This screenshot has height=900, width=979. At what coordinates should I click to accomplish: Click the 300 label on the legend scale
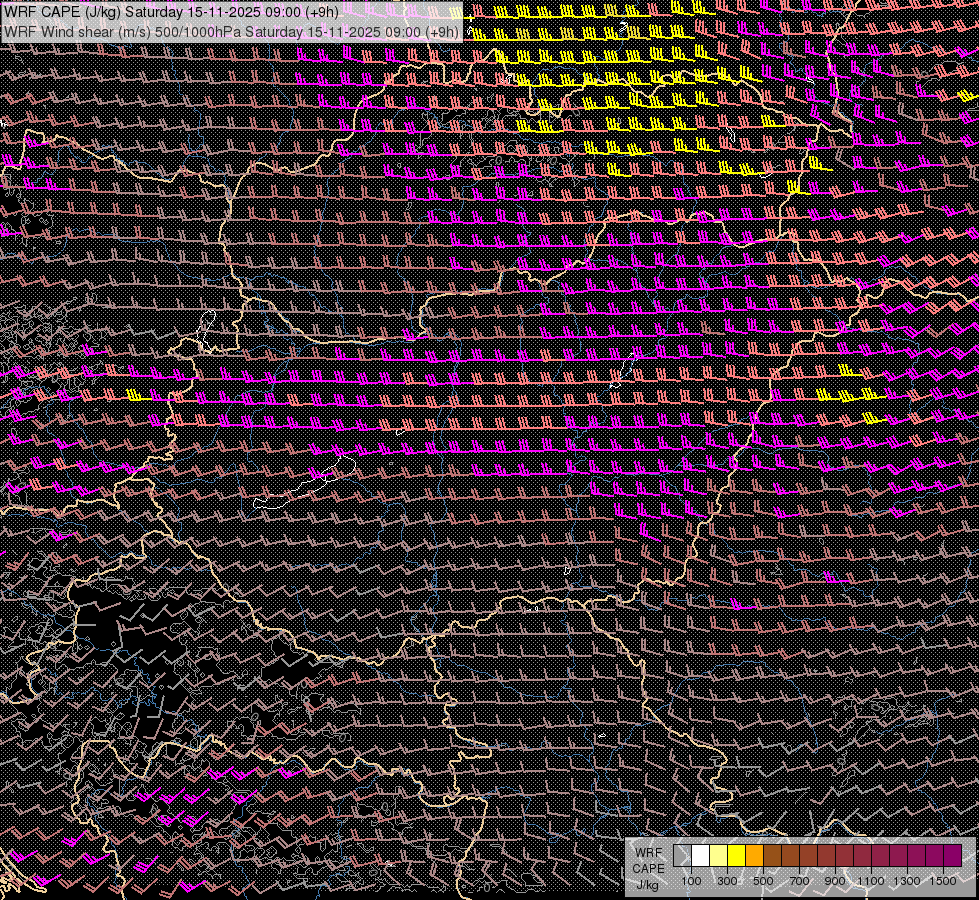pos(727,881)
